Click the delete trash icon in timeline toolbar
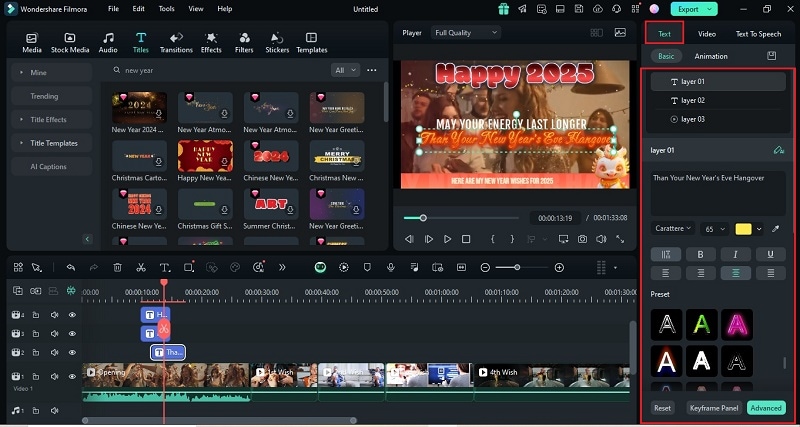This screenshot has width=800, height=427. 117,267
